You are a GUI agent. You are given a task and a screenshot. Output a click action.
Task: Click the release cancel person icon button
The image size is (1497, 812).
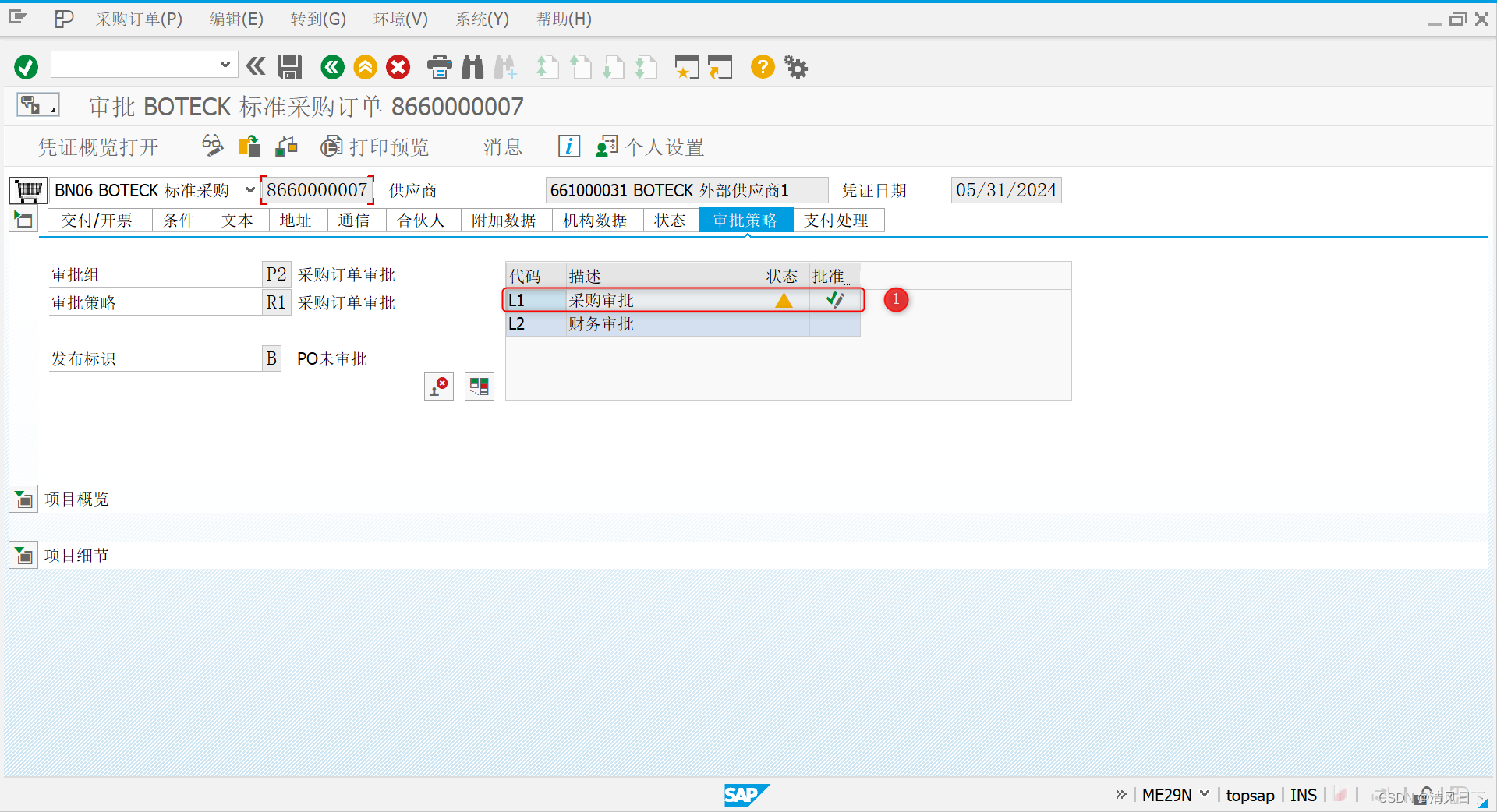(439, 386)
